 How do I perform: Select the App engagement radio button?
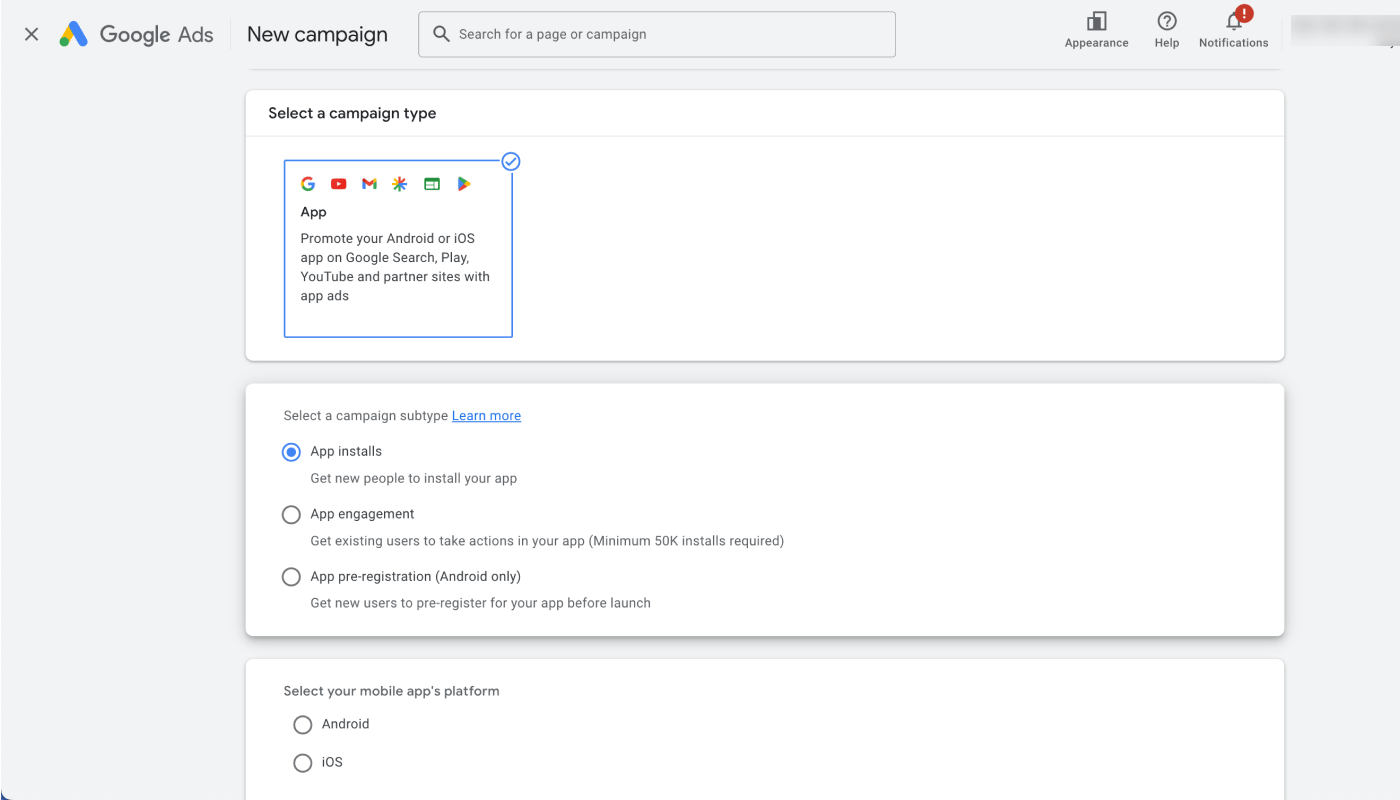tap(291, 514)
